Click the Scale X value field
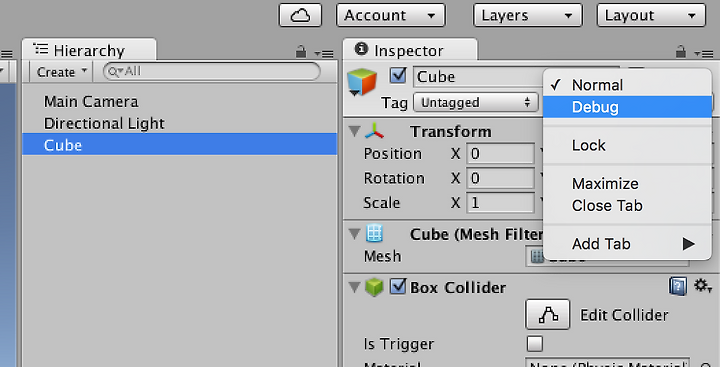720x367 pixels. click(501, 203)
